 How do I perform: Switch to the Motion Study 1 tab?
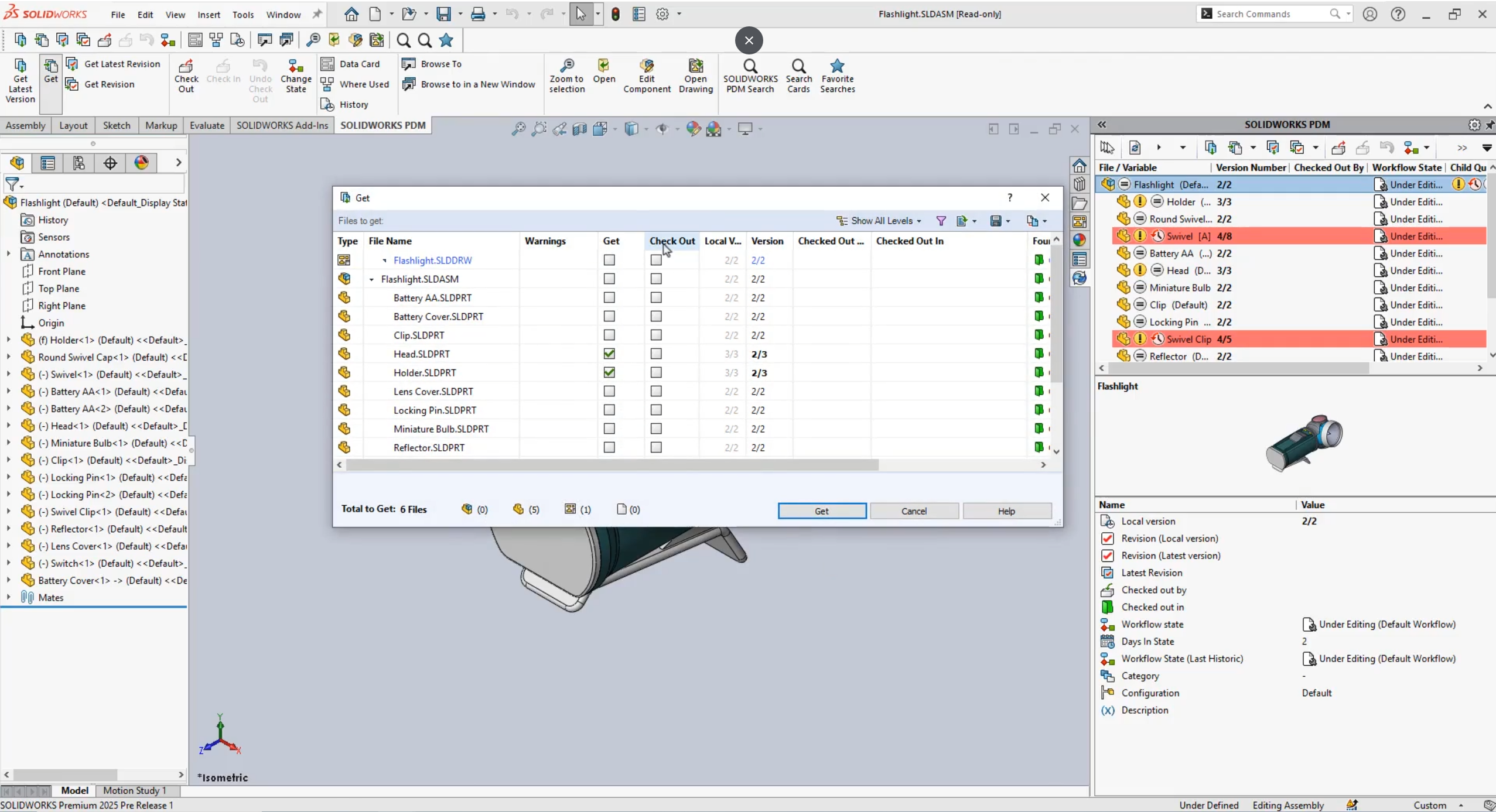point(134,791)
